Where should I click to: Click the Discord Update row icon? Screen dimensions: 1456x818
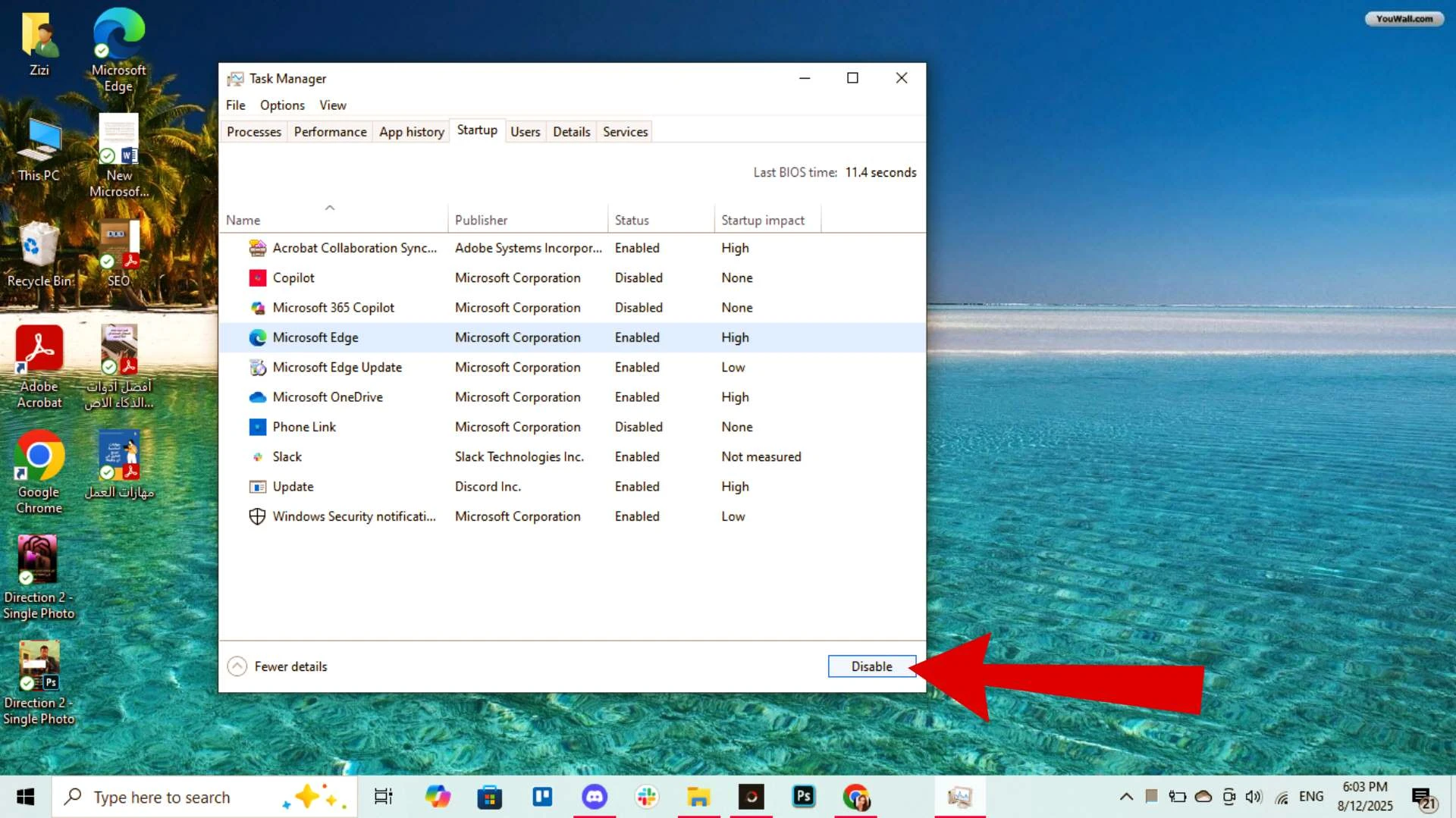(x=258, y=487)
